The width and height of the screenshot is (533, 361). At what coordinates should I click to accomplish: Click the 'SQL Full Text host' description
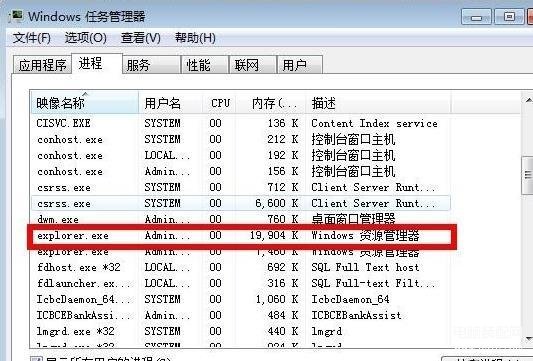[365, 267]
